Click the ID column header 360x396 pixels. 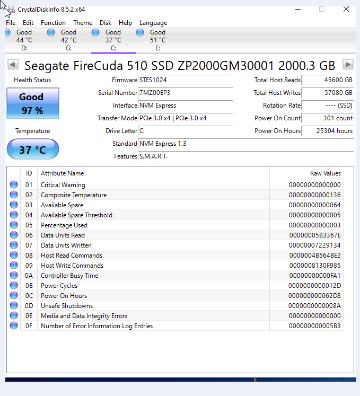[x=29, y=173]
